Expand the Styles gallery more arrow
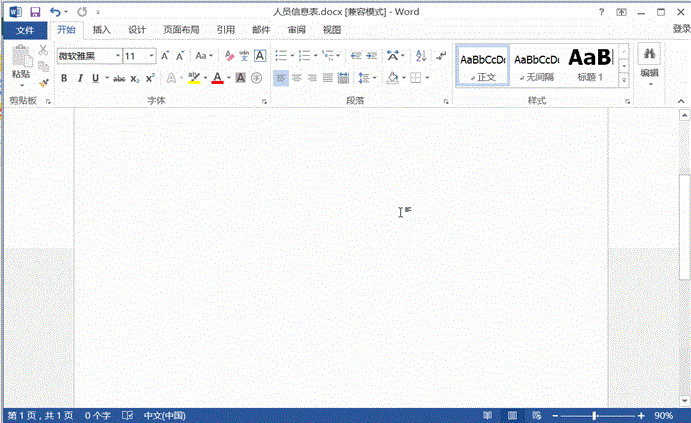The width and height of the screenshot is (691, 423). tap(624, 80)
